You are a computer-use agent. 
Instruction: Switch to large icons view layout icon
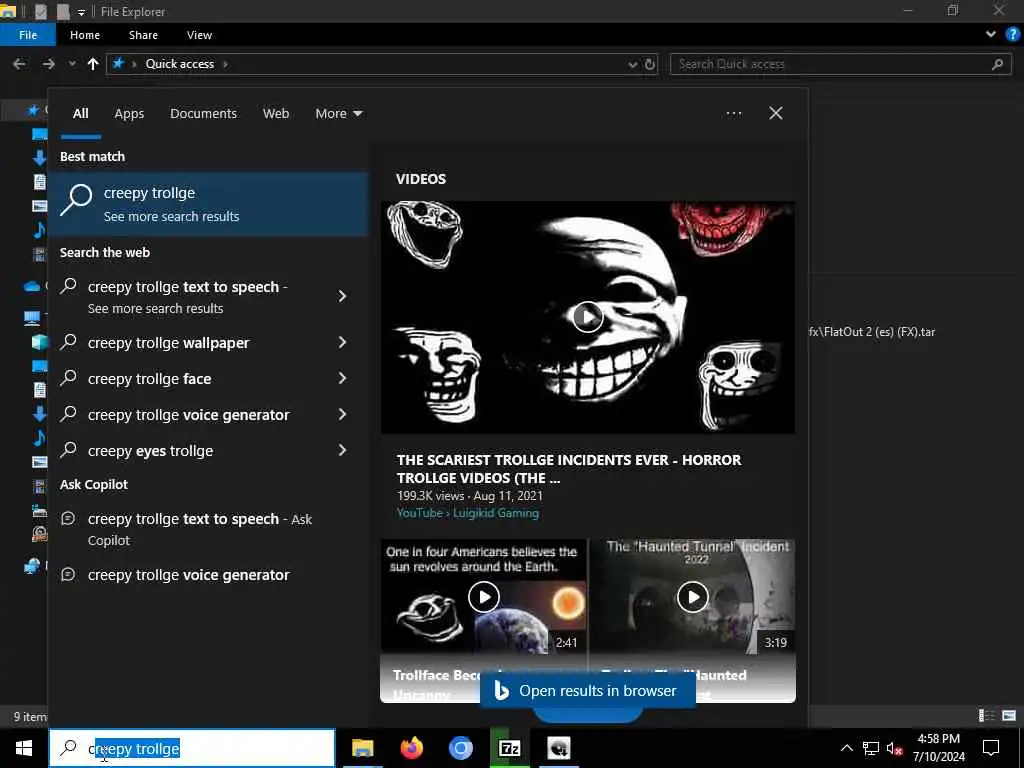pyautogui.click(x=1009, y=716)
